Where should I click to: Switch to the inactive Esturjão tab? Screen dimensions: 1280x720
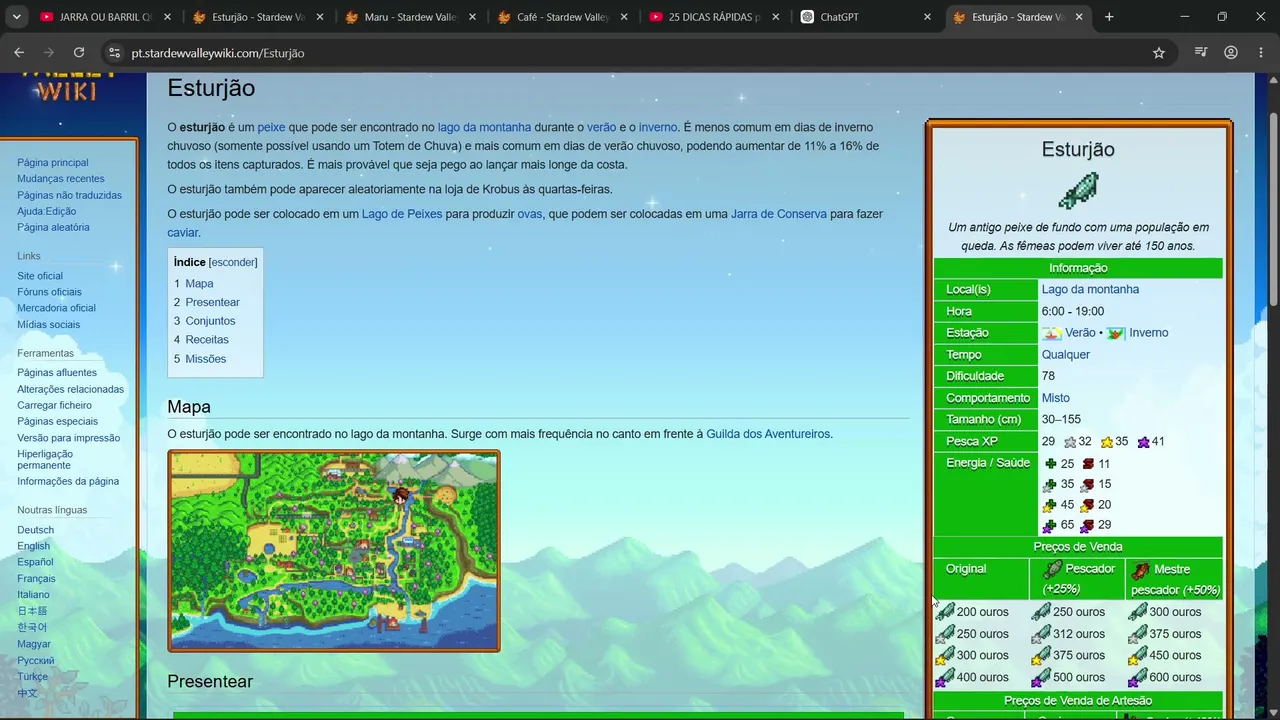click(x=256, y=17)
